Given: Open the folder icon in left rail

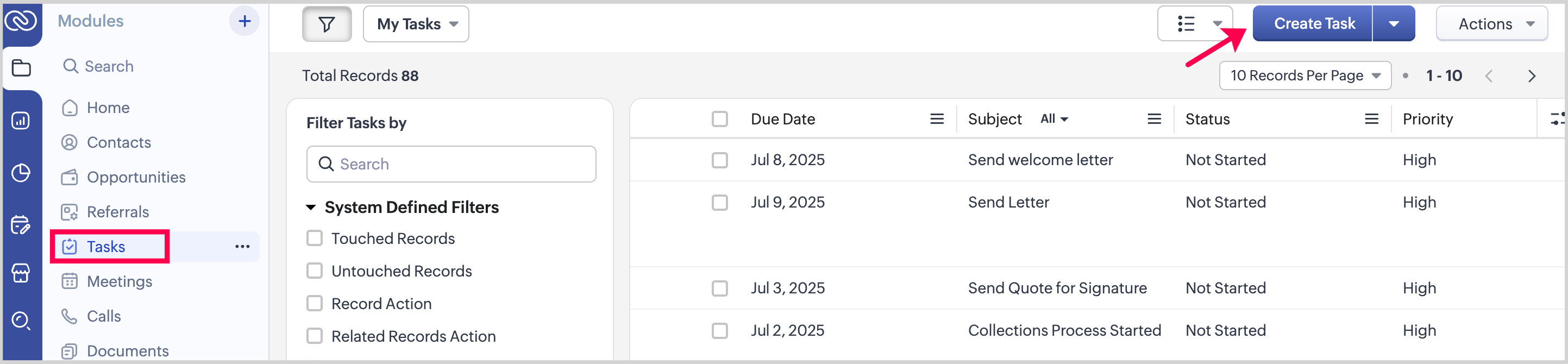Looking at the screenshot, I should (x=21, y=67).
